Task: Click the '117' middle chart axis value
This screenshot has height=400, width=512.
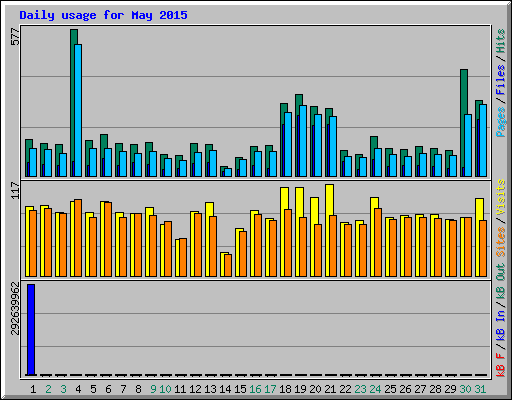Action: pos(15,190)
